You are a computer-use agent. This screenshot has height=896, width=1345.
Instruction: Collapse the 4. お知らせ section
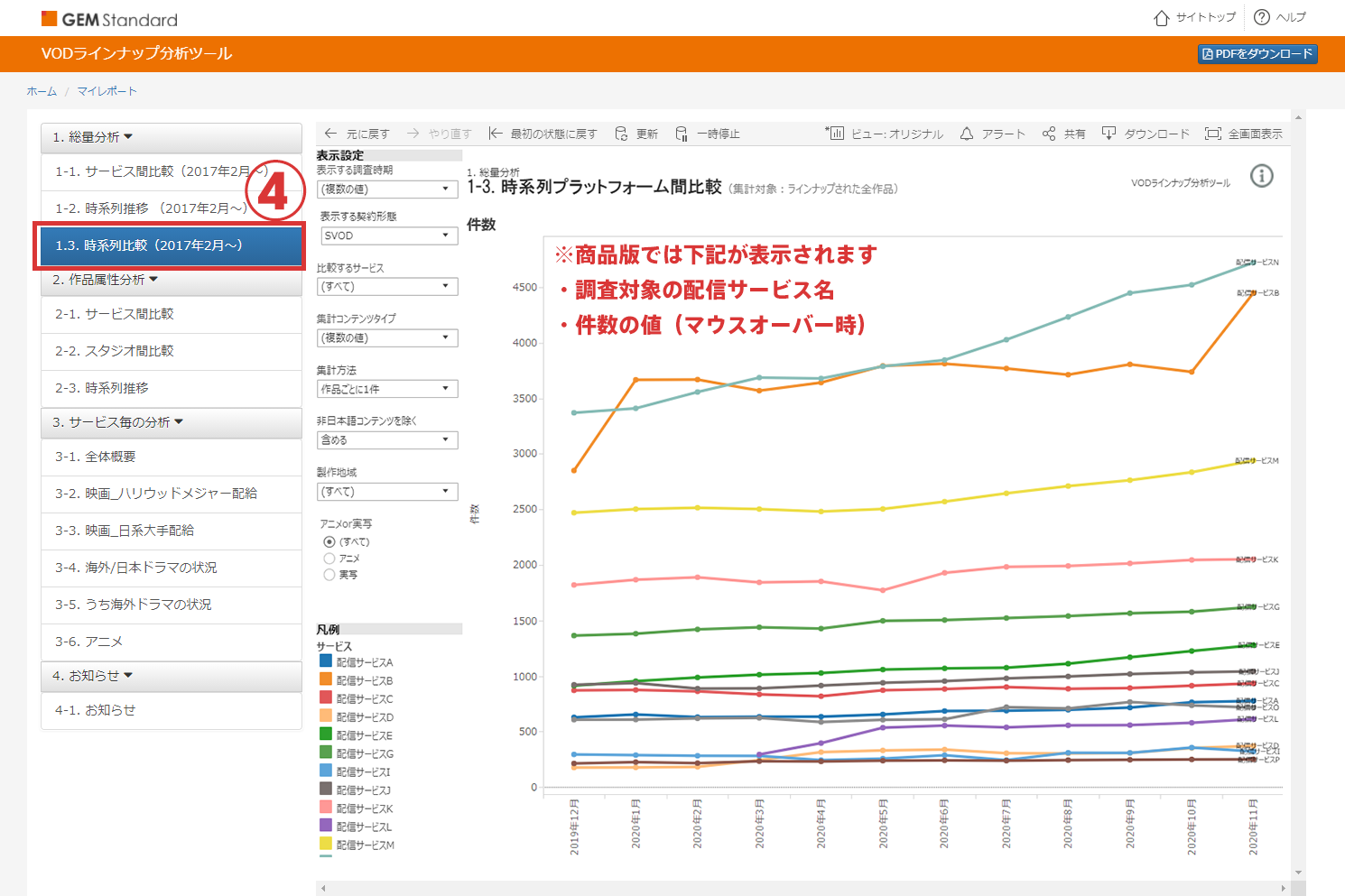tap(172, 676)
